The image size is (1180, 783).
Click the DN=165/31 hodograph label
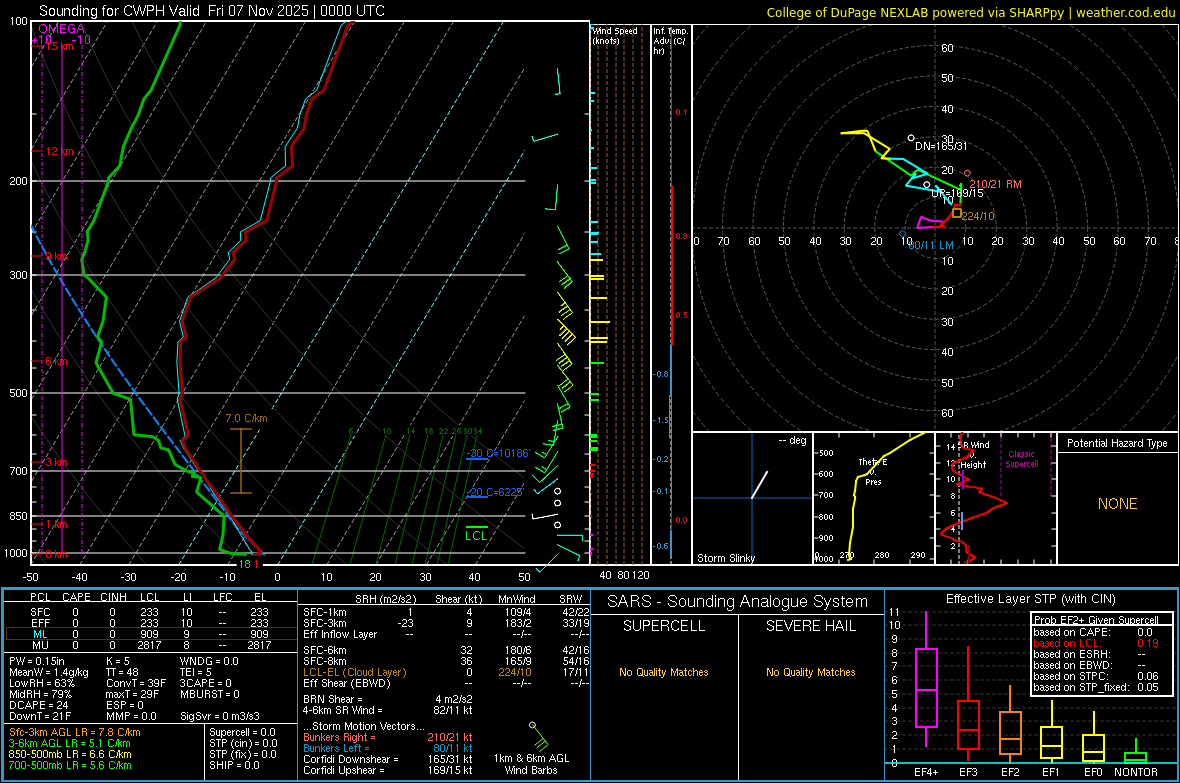[941, 146]
